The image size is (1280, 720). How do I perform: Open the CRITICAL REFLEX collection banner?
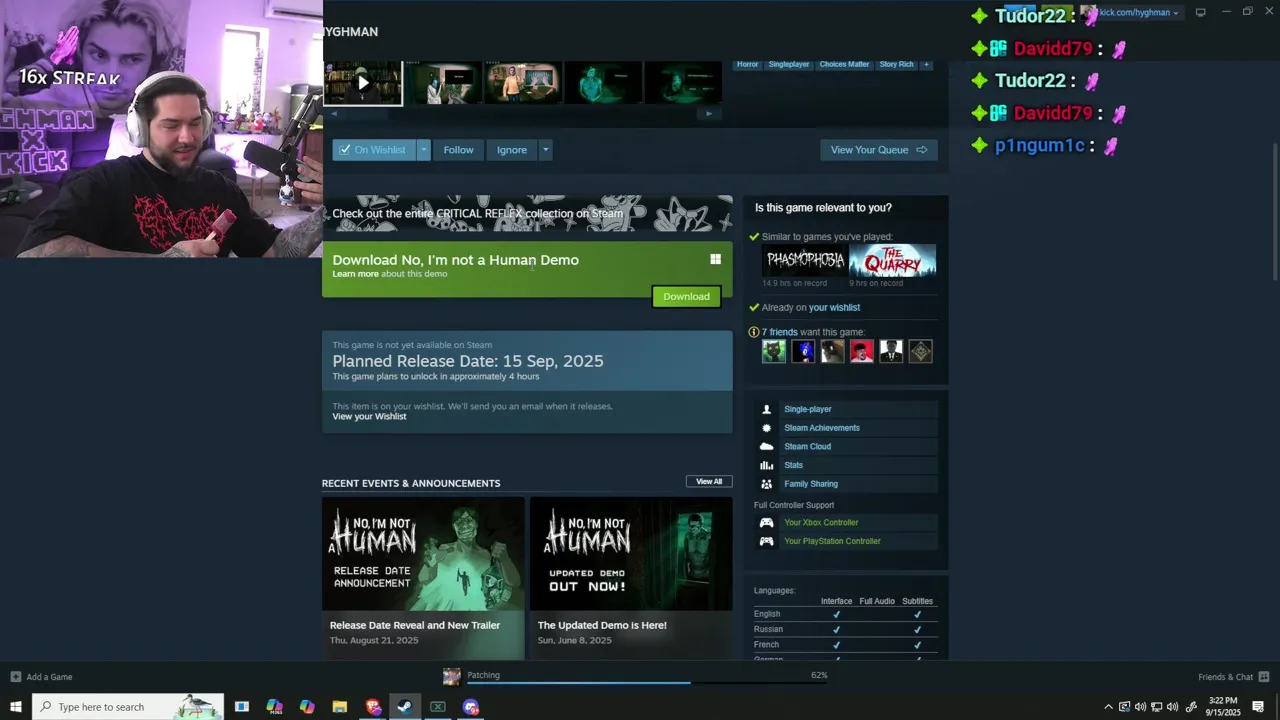(x=527, y=213)
